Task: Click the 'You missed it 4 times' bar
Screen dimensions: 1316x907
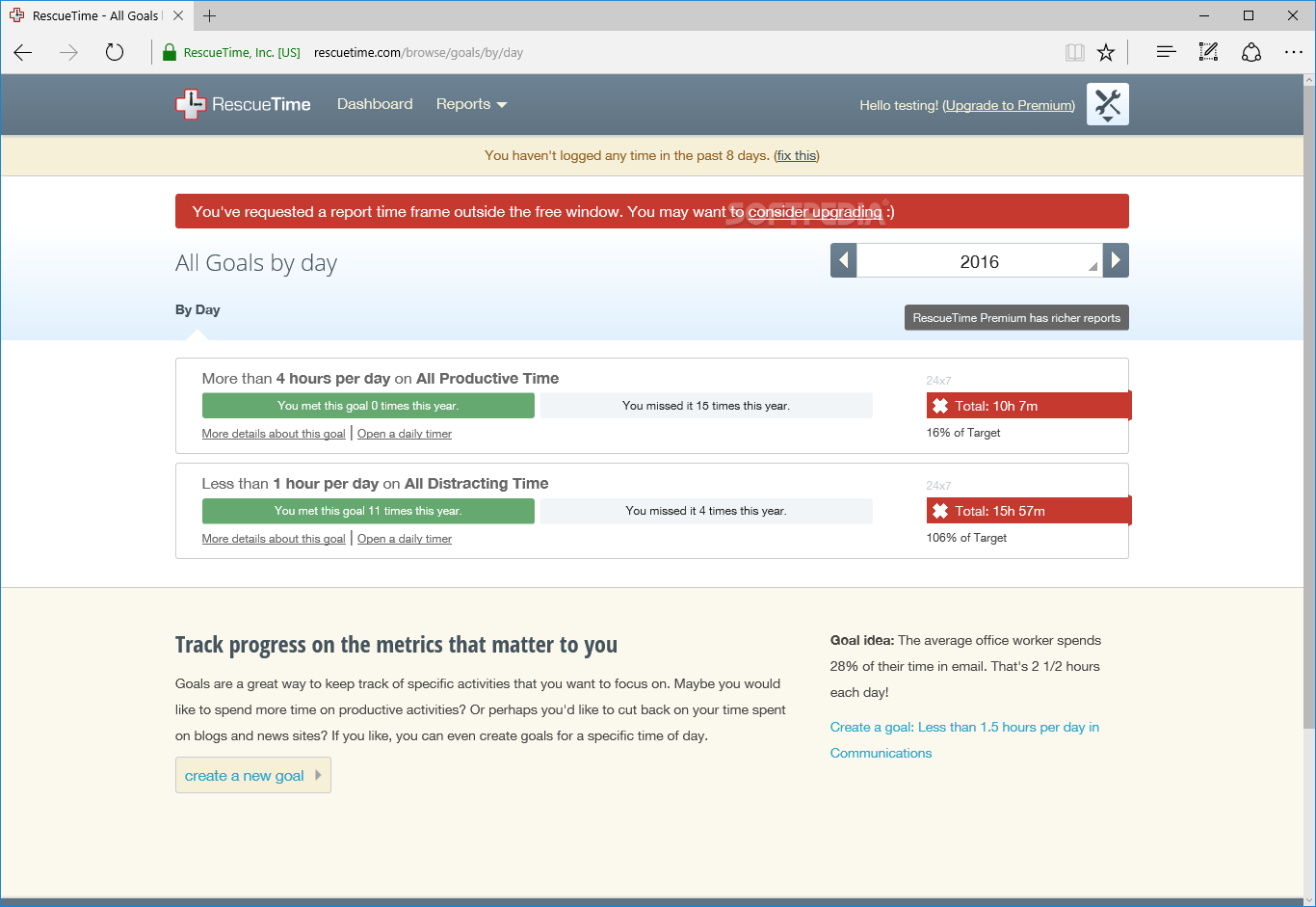Action: click(706, 511)
